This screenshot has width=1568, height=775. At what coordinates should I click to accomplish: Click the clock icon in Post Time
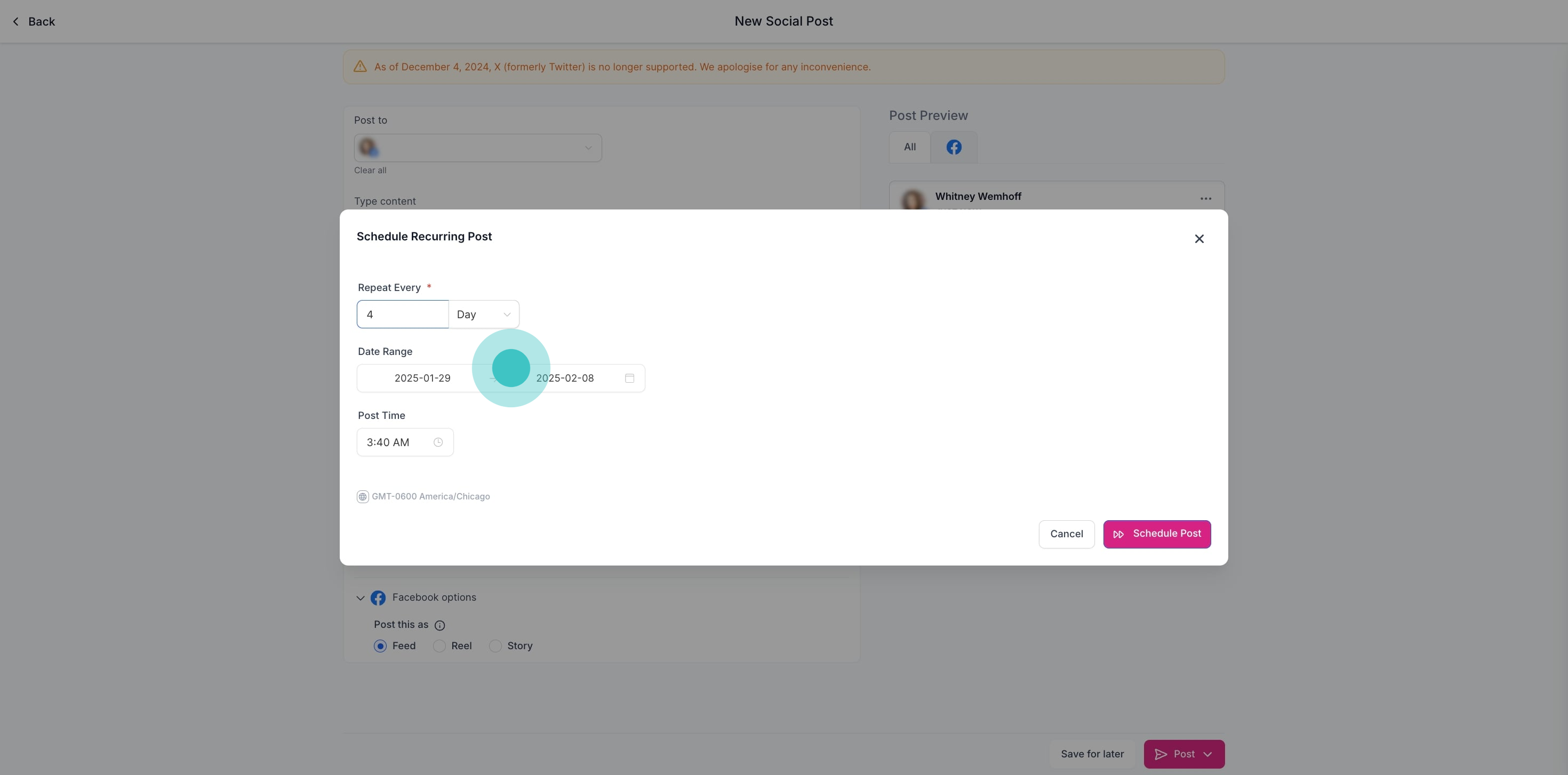tap(438, 442)
